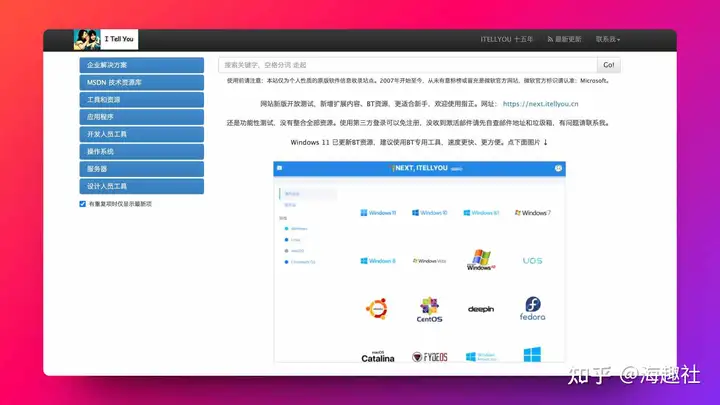Select the Fedora logo

tap(532, 309)
